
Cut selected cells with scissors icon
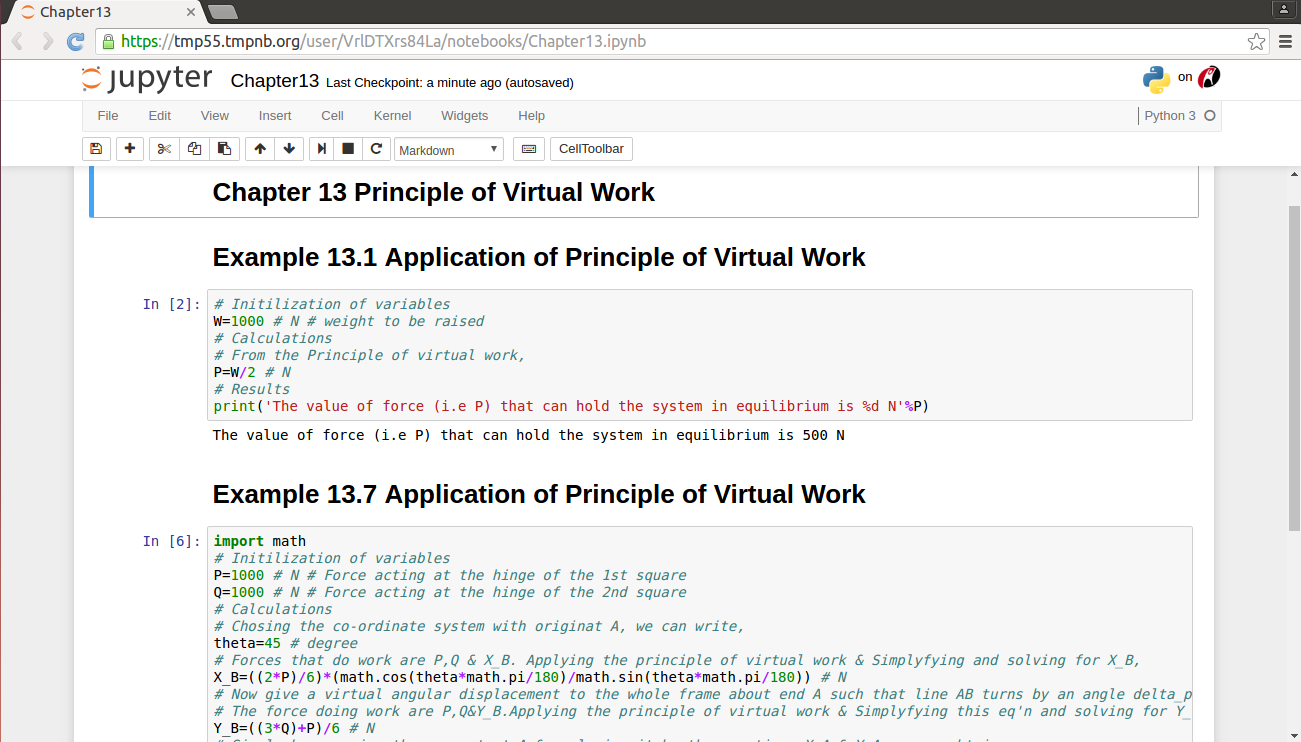[x=165, y=149]
